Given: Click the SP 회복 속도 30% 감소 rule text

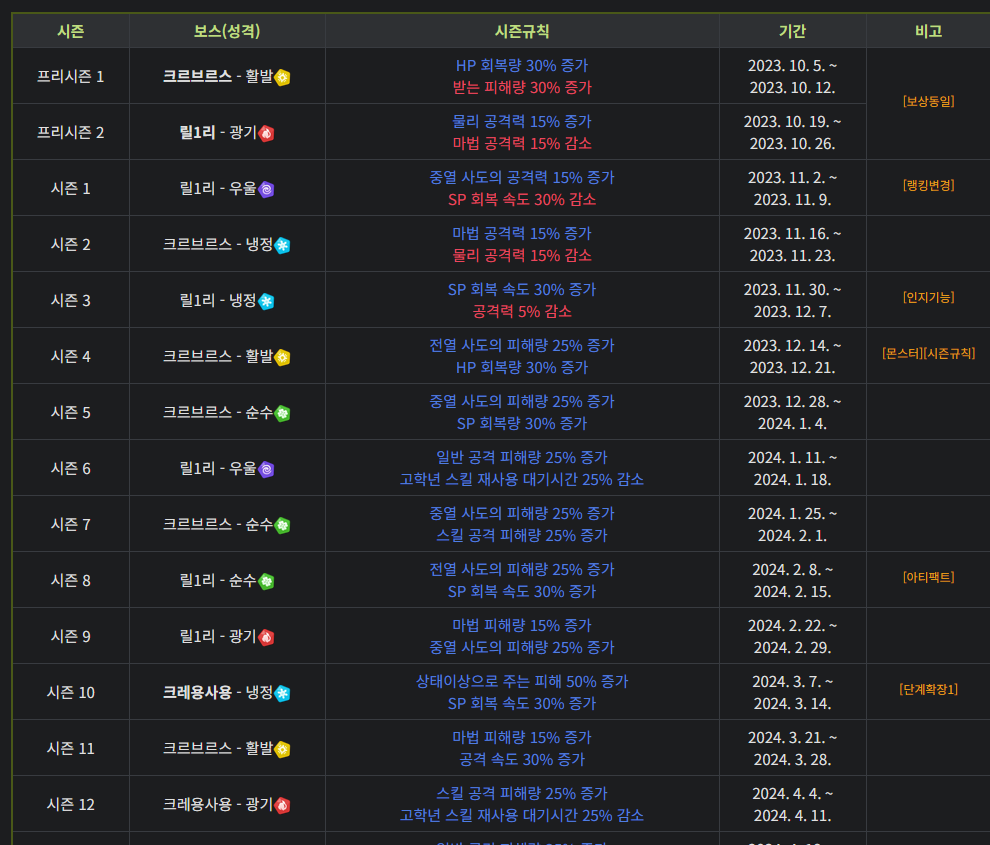Looking at the screenshot, I should pos(522,200).
